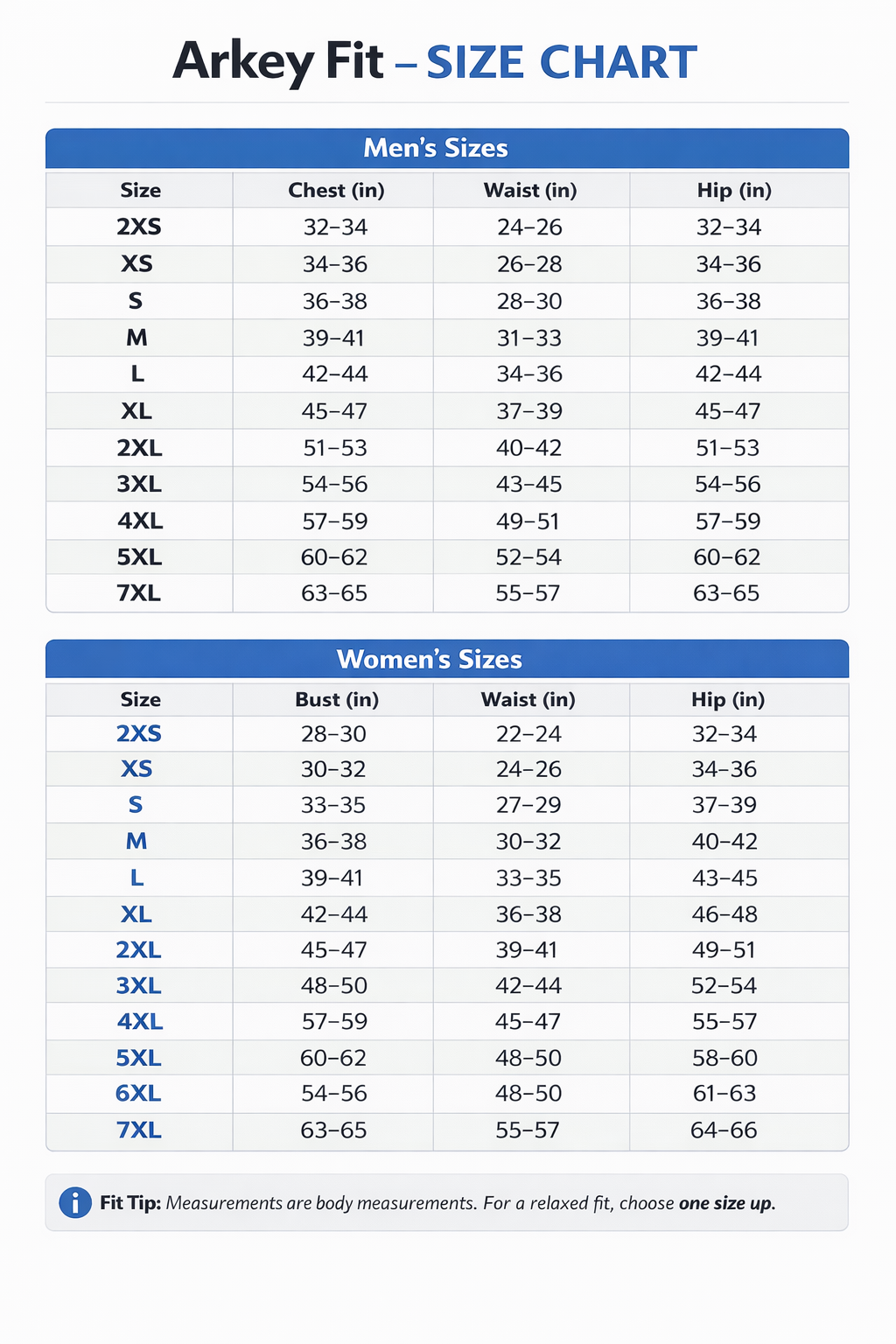
Task: Click men's 7XL size label
Action: pyautogui.click(x=139, y=593)
